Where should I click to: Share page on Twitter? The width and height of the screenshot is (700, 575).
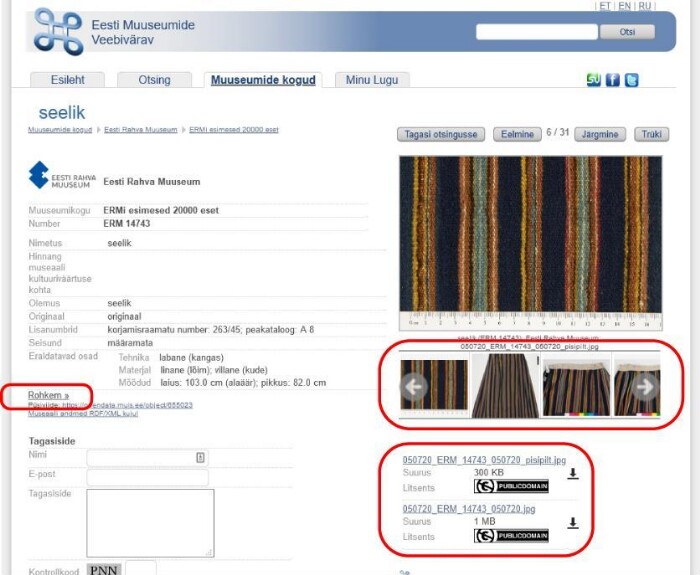pyautogui.click(x=631, y=81)
